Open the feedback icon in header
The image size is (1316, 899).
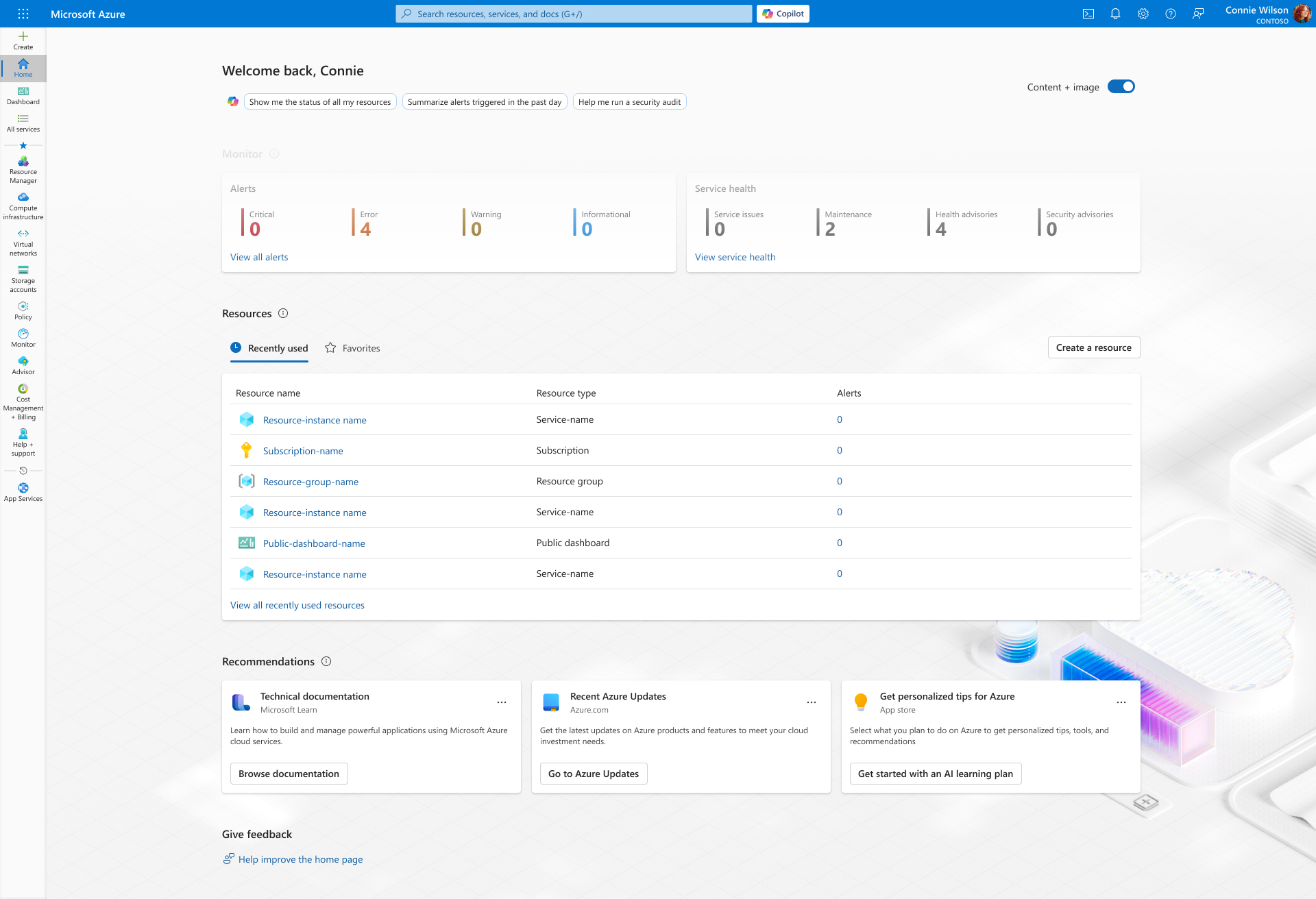coord(1197,14)
